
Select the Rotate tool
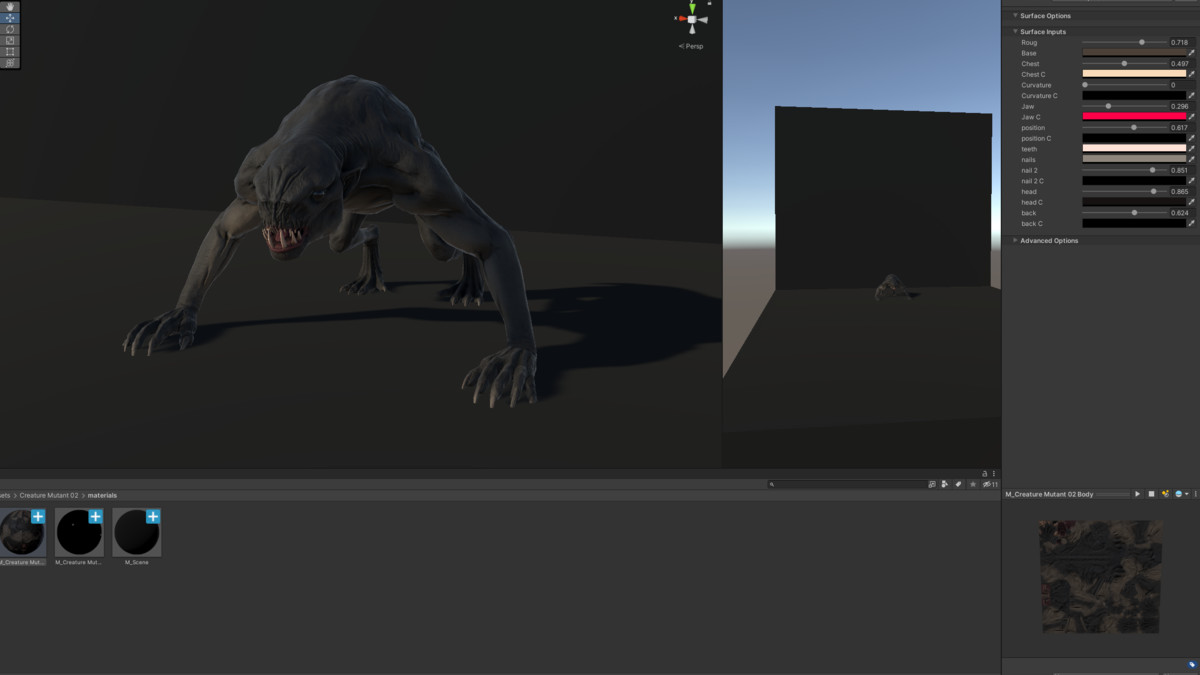tap(10, 29)
